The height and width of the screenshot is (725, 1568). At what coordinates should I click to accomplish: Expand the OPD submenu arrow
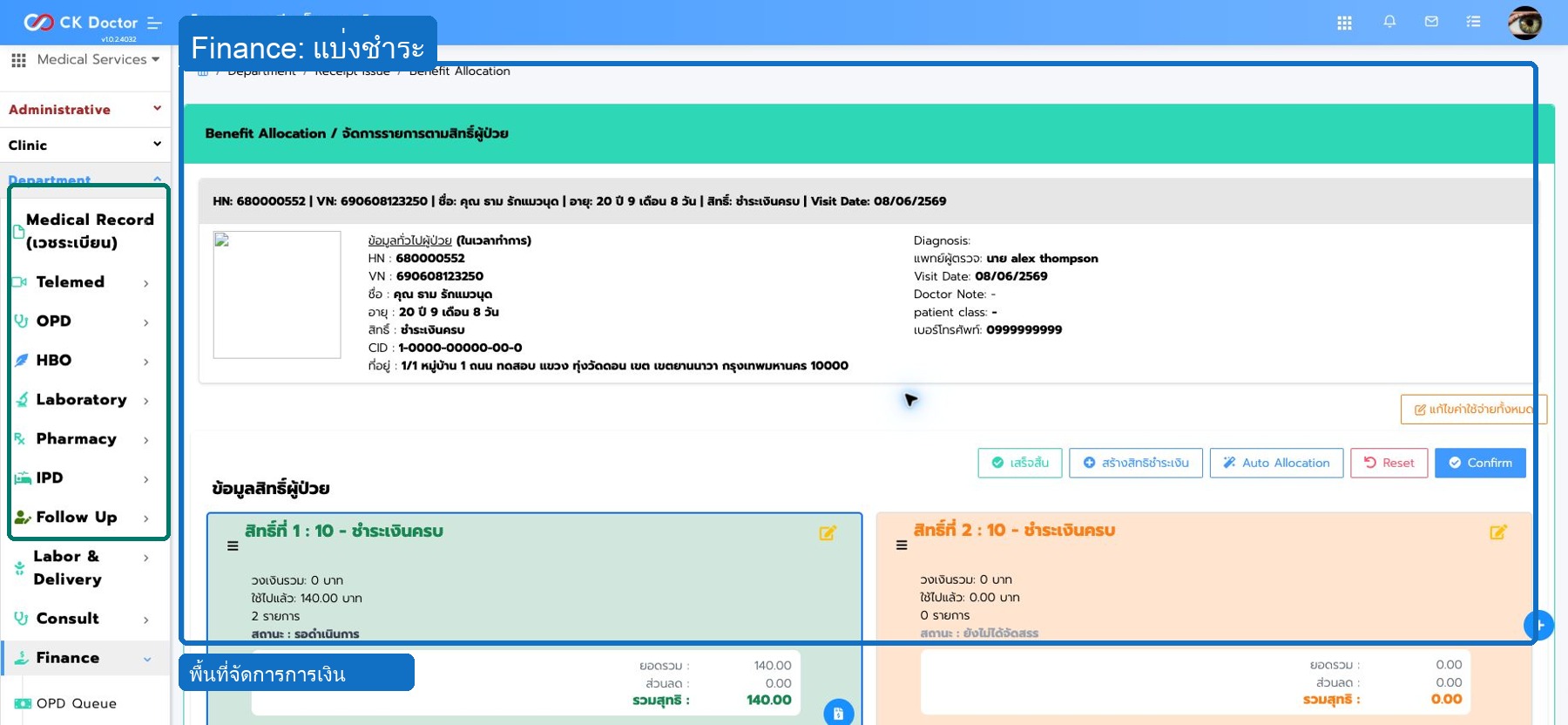[x=145, y=322]
